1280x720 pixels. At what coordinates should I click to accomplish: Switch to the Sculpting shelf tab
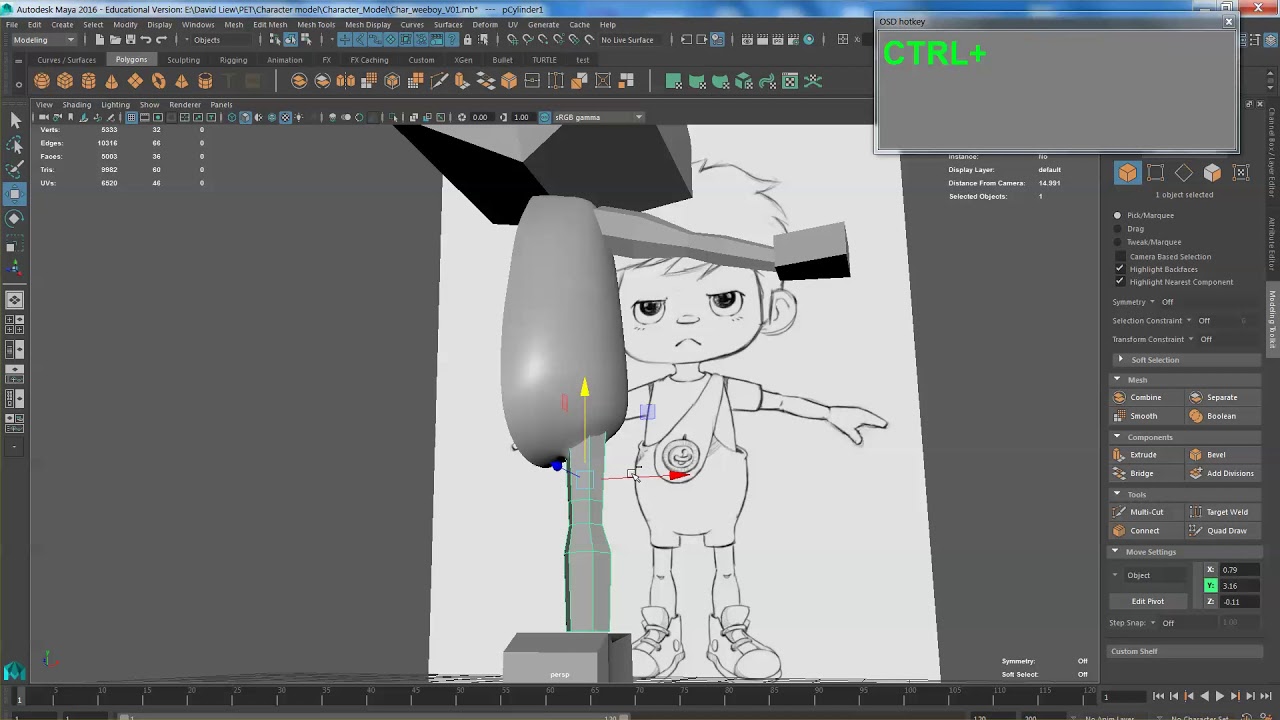183,60
